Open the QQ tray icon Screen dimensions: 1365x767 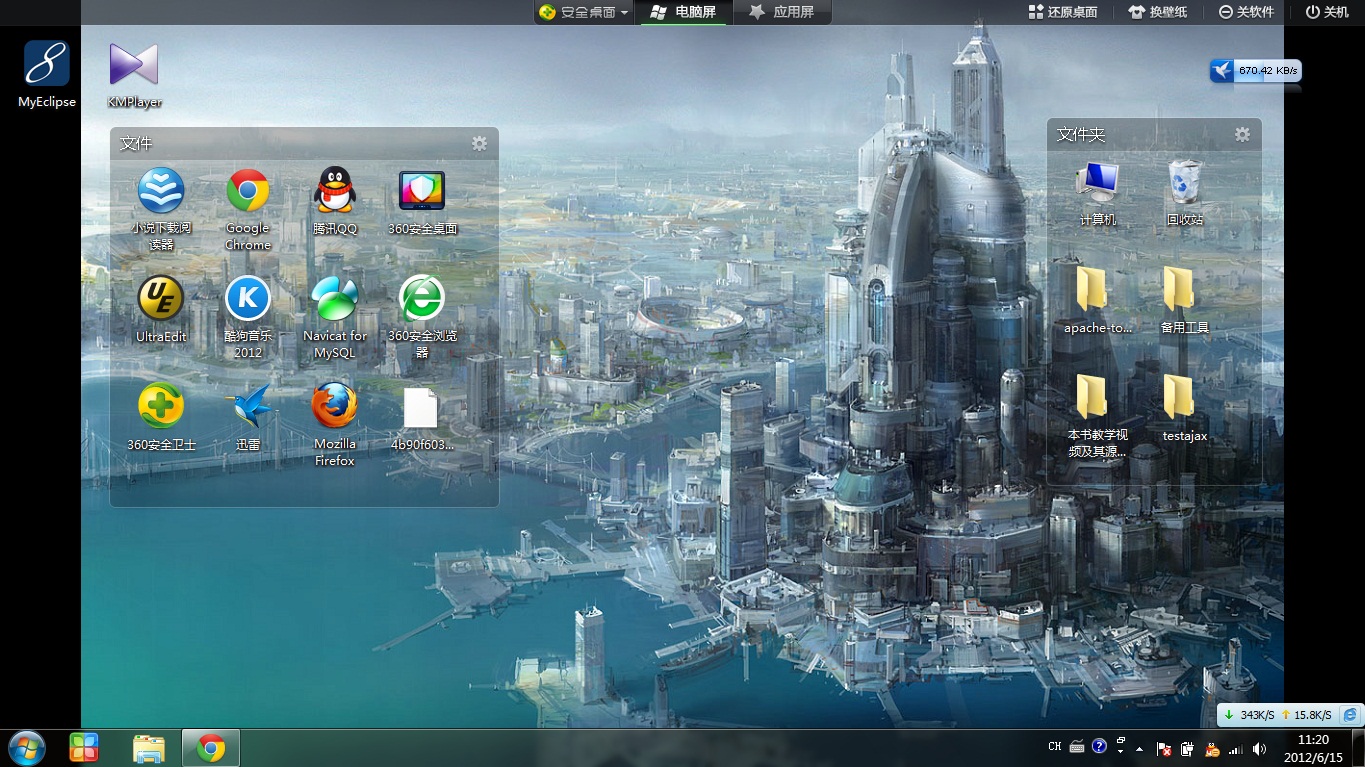pyautogui.click(x=1212, y=748)
